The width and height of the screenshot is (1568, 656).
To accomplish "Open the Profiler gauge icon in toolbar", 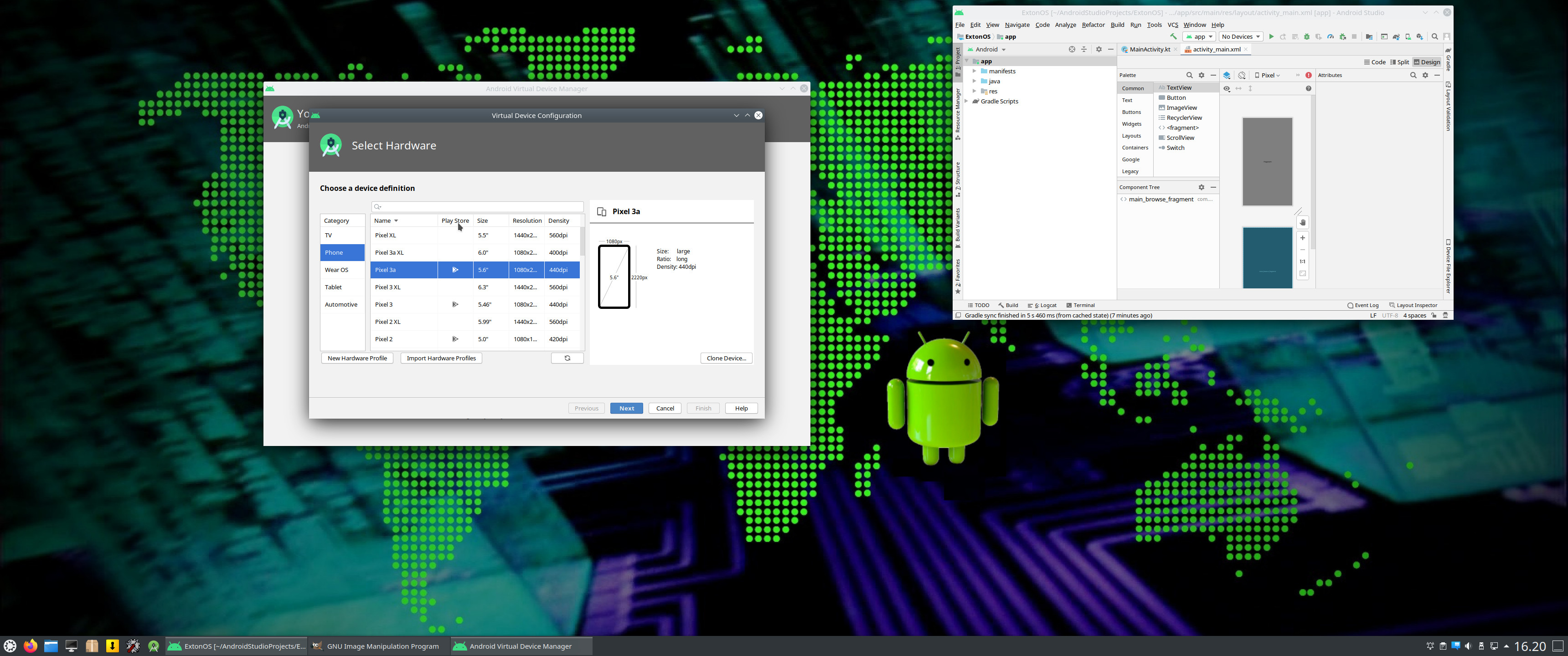I will (1331, 36).
